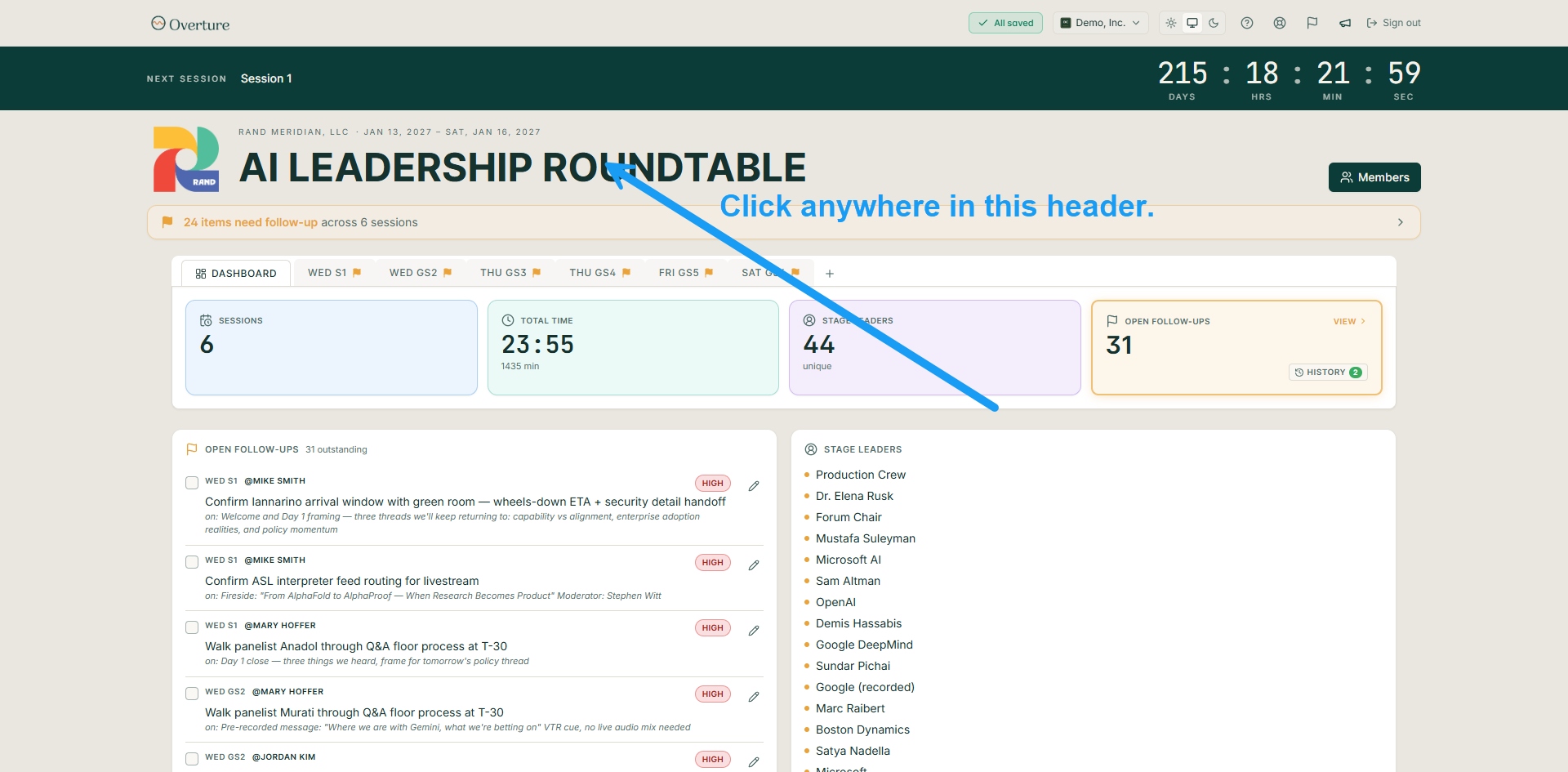Check the WED GS2 Jordan Kim follow-up

pyautogui.click(x=192, y=759)
